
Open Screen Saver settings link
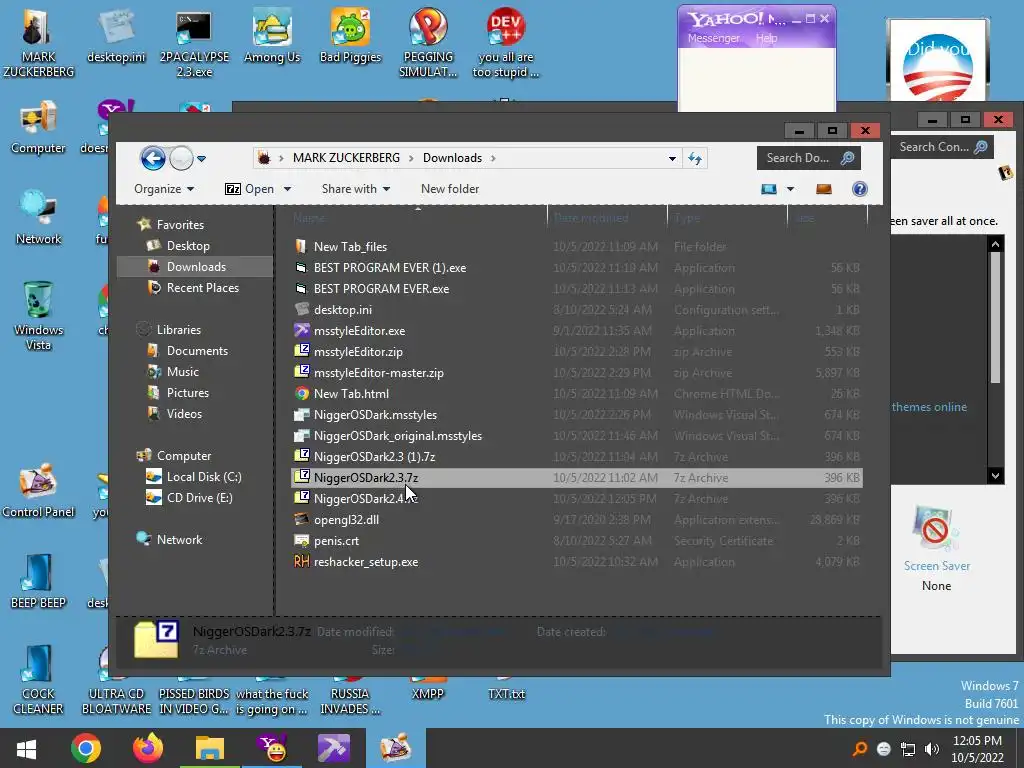click(x=936, y=566)
